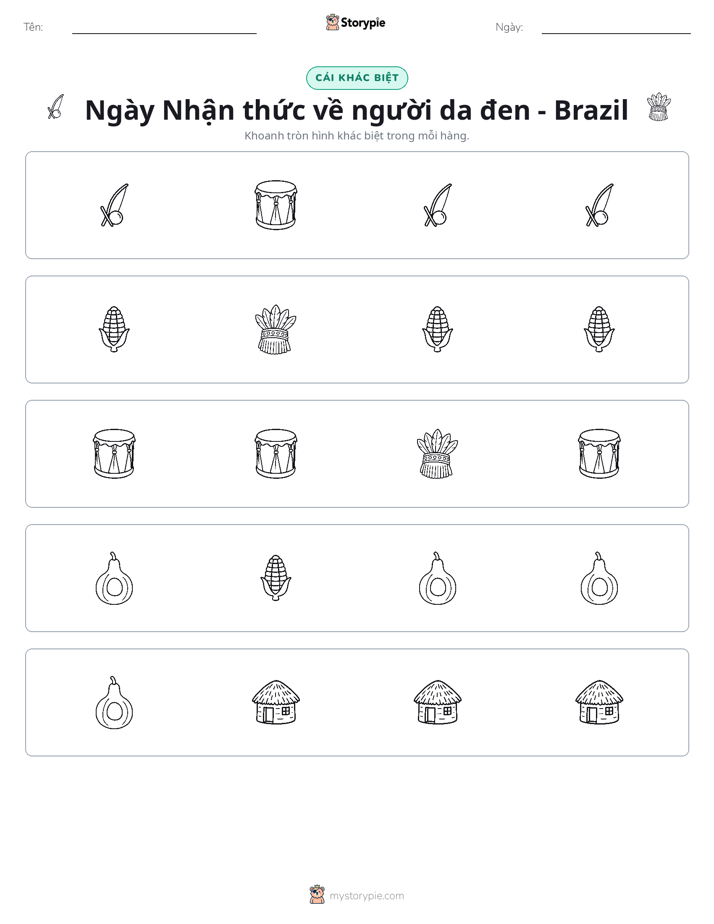Screen dimensions: 714x924
Task: Click the worksheet title about Brazil
Action: [357, 110]
